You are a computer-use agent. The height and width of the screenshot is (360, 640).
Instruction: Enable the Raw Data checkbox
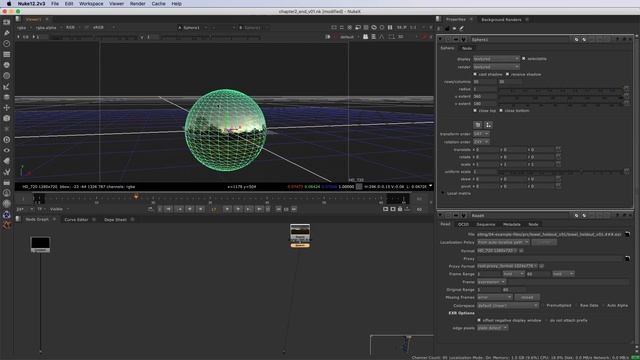pyautogui.click(x=576, y=305)
